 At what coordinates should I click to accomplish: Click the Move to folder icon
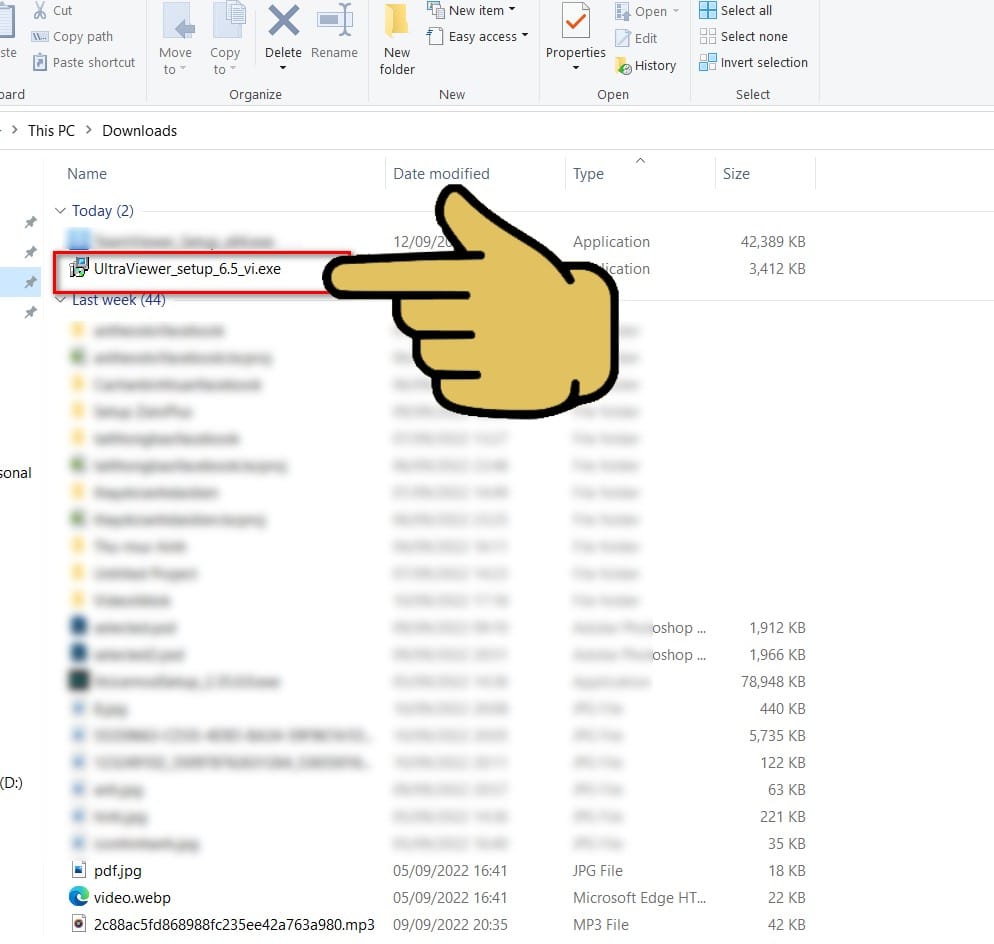click(179, 23)
